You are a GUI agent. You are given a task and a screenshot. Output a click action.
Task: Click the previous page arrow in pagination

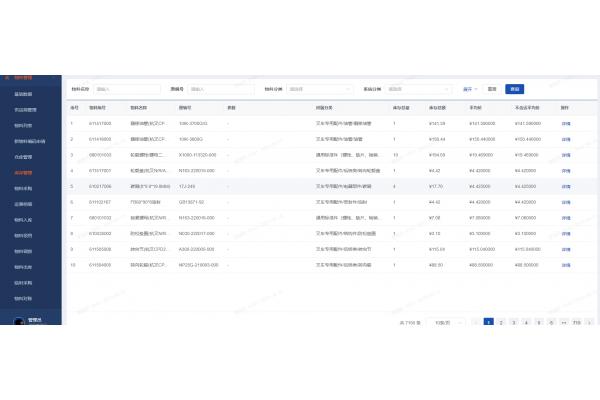point(475,323)
